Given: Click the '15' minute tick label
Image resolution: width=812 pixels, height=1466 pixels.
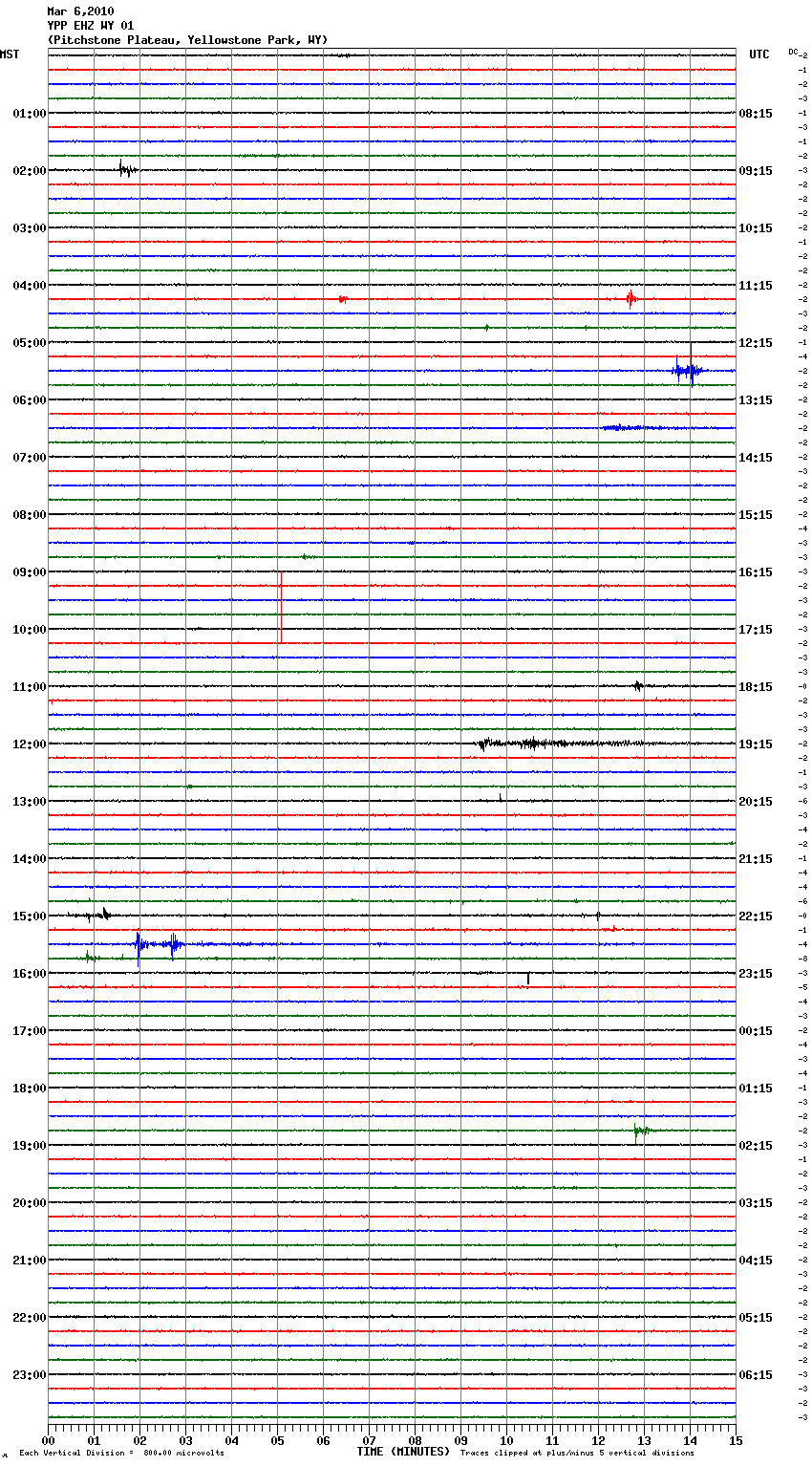Looking at the screenshot, I should (x=736, y=1441).
